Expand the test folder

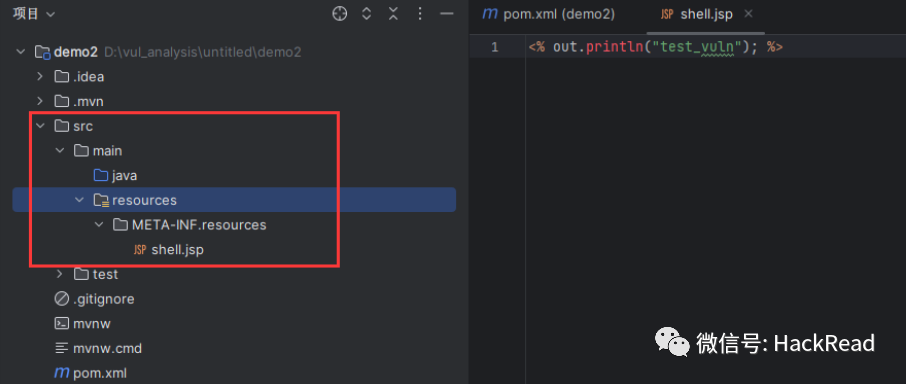pos(60,274)
